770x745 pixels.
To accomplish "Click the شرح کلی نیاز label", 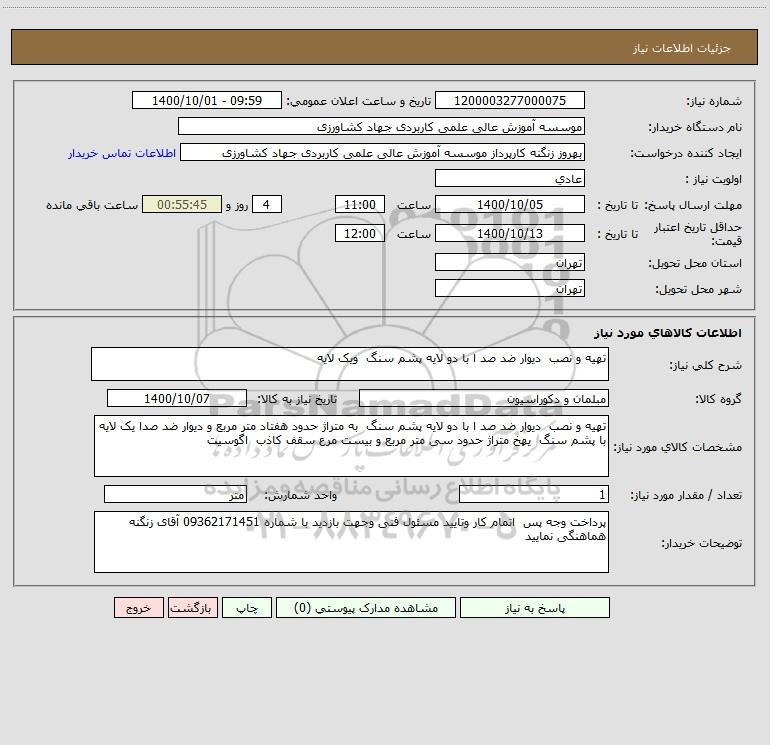I will click(706, 365).
